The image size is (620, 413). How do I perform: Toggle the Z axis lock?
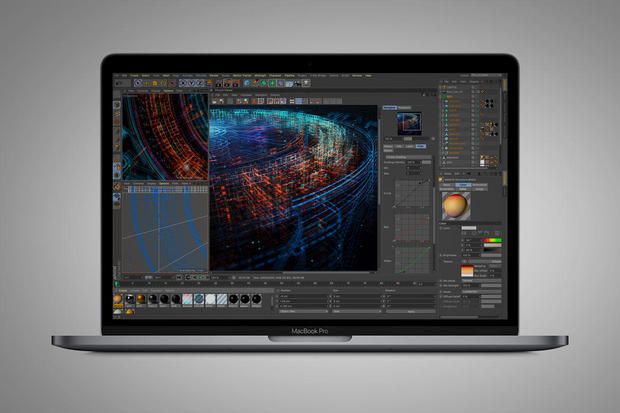[x=200, y=83]
